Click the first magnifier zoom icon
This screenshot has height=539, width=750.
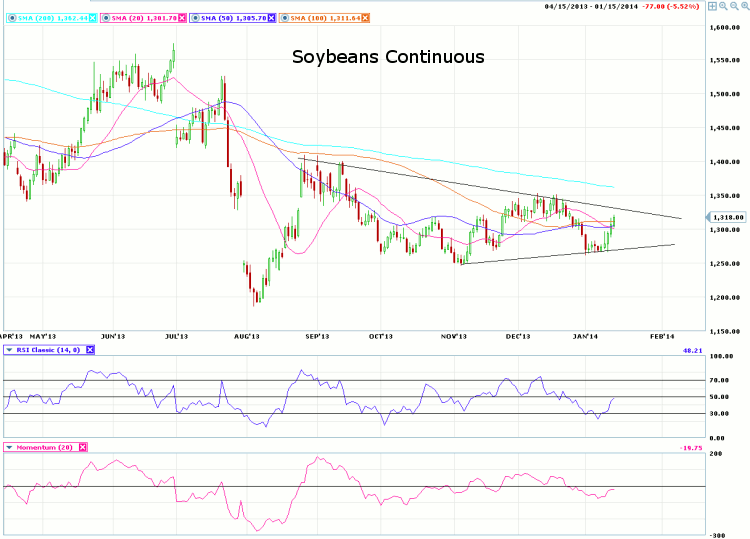[x=722, y=6]
